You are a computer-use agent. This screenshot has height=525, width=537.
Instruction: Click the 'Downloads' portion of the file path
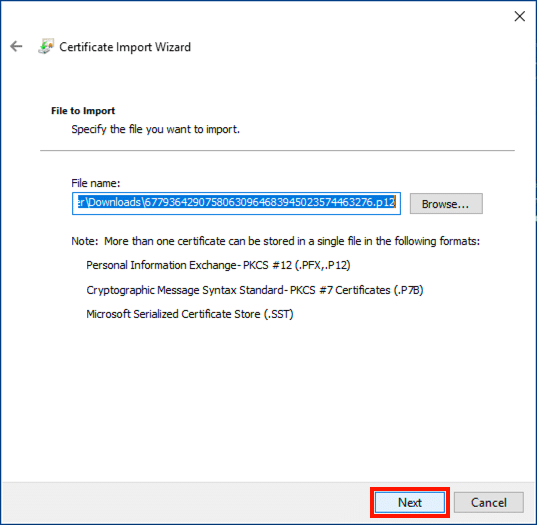click(115, 202)
